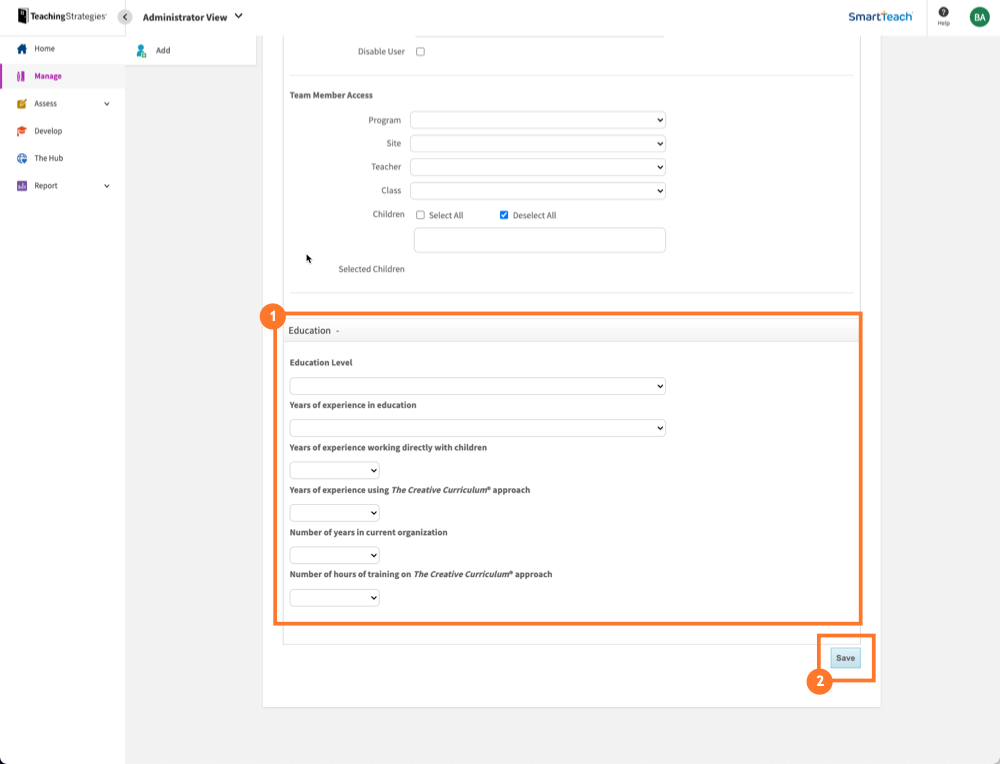This screenshot has height=764, width=1000.
Task: Click the back arrow near Administrator View
Action: pyautogui.click(x=124, y=16)
